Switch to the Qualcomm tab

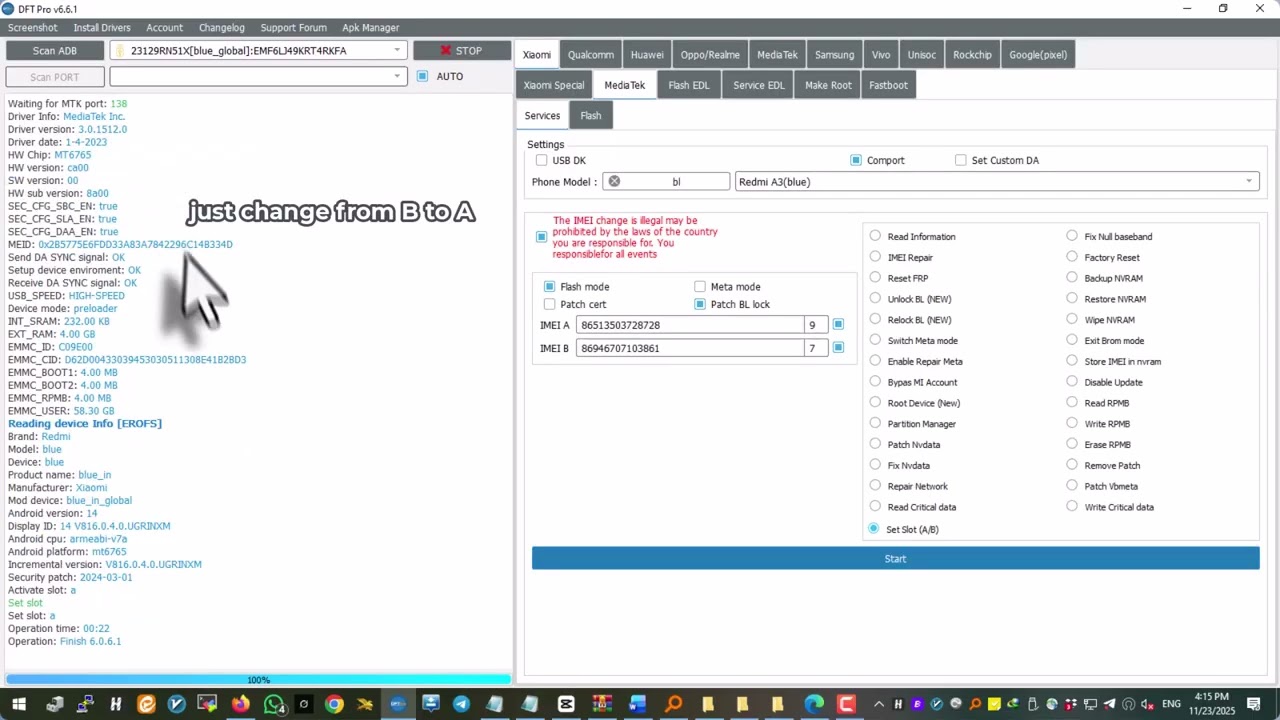click(591, 55)
